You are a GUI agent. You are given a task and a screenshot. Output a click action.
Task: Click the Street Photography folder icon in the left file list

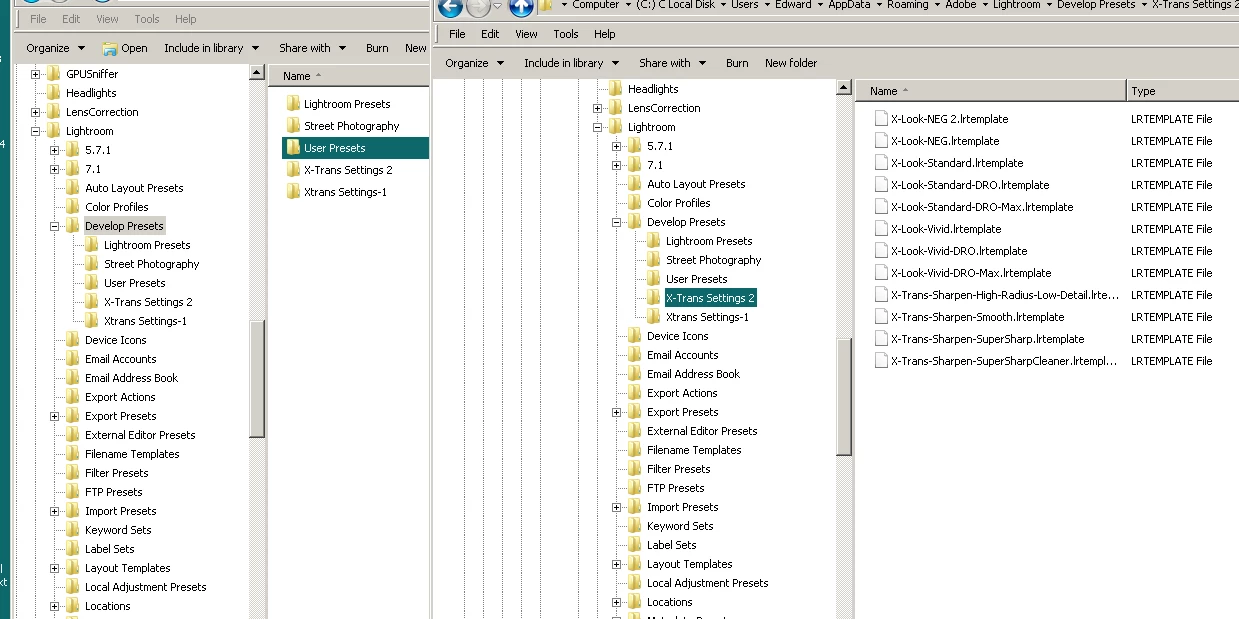293,126
